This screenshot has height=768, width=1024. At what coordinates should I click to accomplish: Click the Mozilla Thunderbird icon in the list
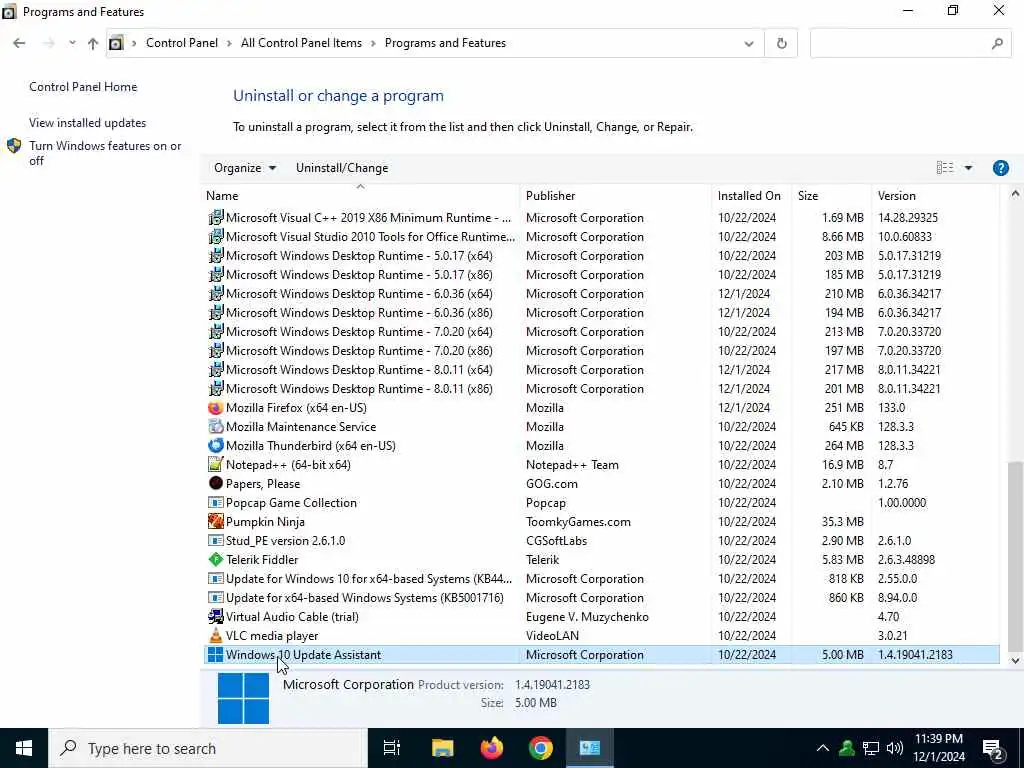point(216,445)
